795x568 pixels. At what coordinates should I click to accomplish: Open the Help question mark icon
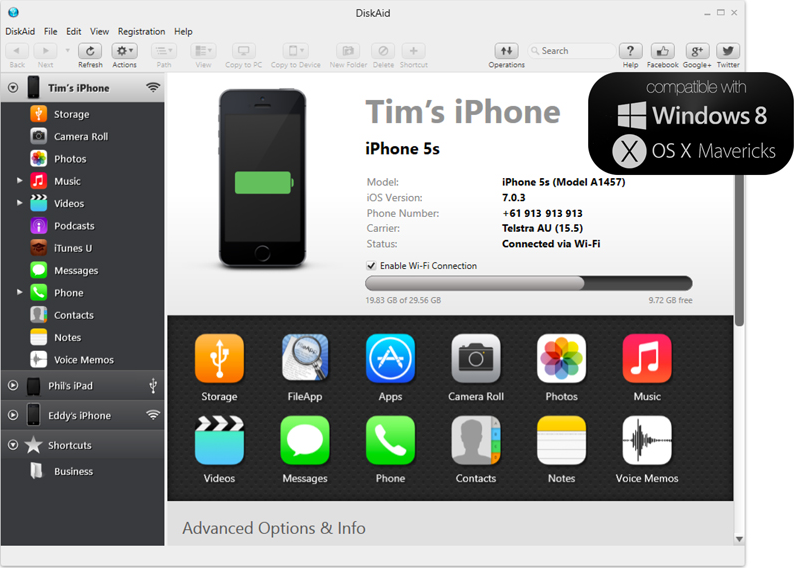point(630,51)
